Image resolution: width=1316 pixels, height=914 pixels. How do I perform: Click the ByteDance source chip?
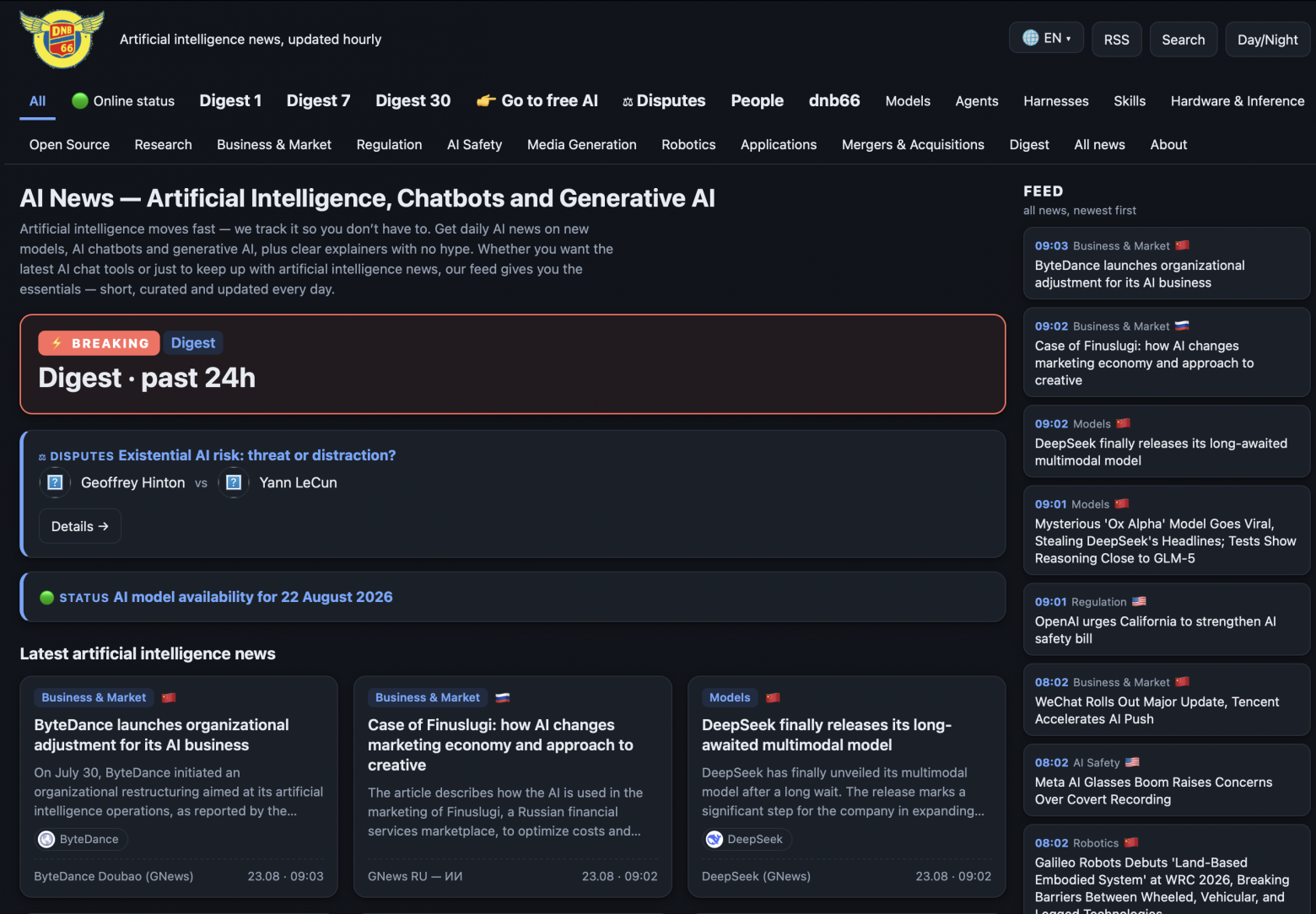81,840
